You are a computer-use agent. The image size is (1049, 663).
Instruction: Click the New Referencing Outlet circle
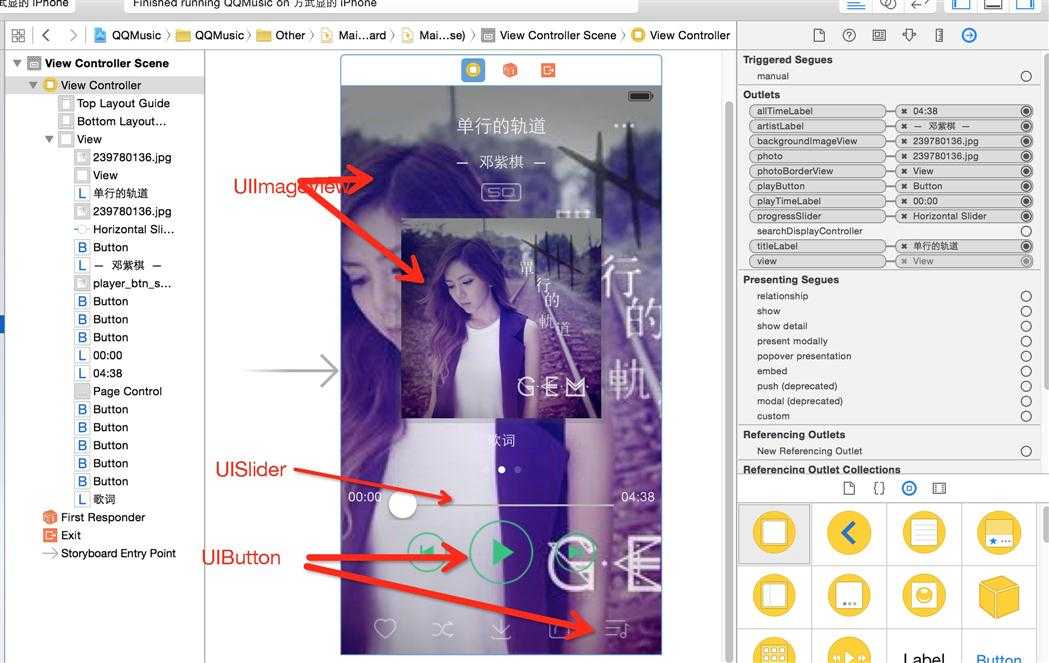click(x=1026, y=451)
